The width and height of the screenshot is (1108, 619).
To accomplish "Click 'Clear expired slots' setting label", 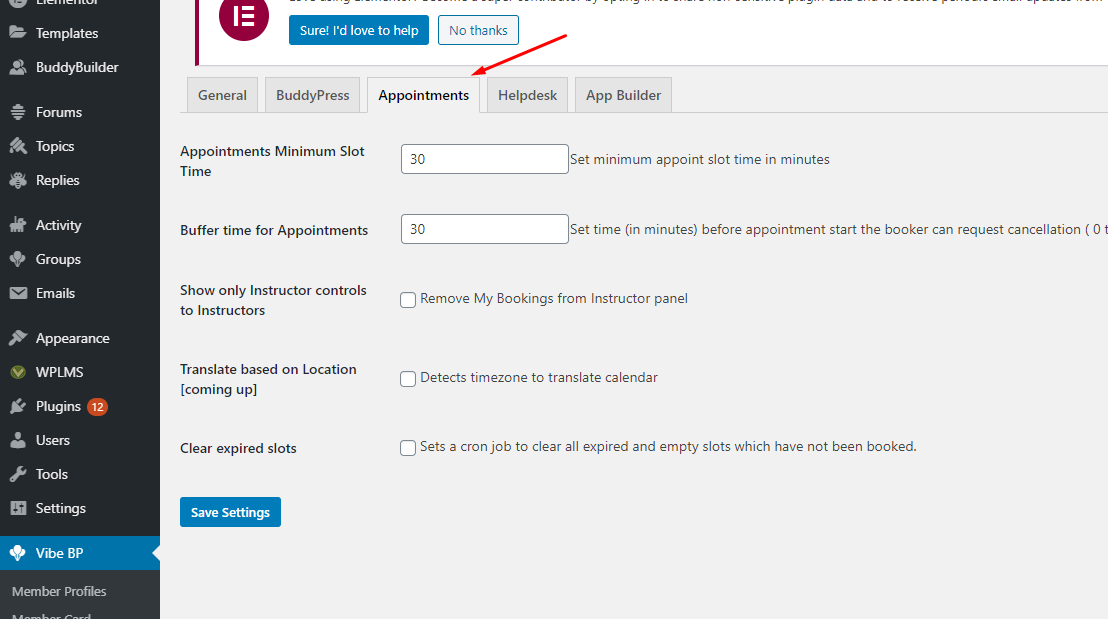I will coord(238,449).
